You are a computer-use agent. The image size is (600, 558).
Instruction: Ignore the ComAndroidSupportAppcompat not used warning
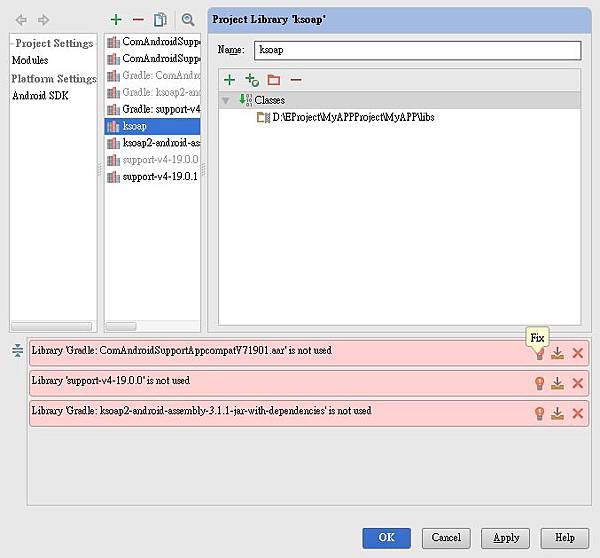tap(577, 353)
